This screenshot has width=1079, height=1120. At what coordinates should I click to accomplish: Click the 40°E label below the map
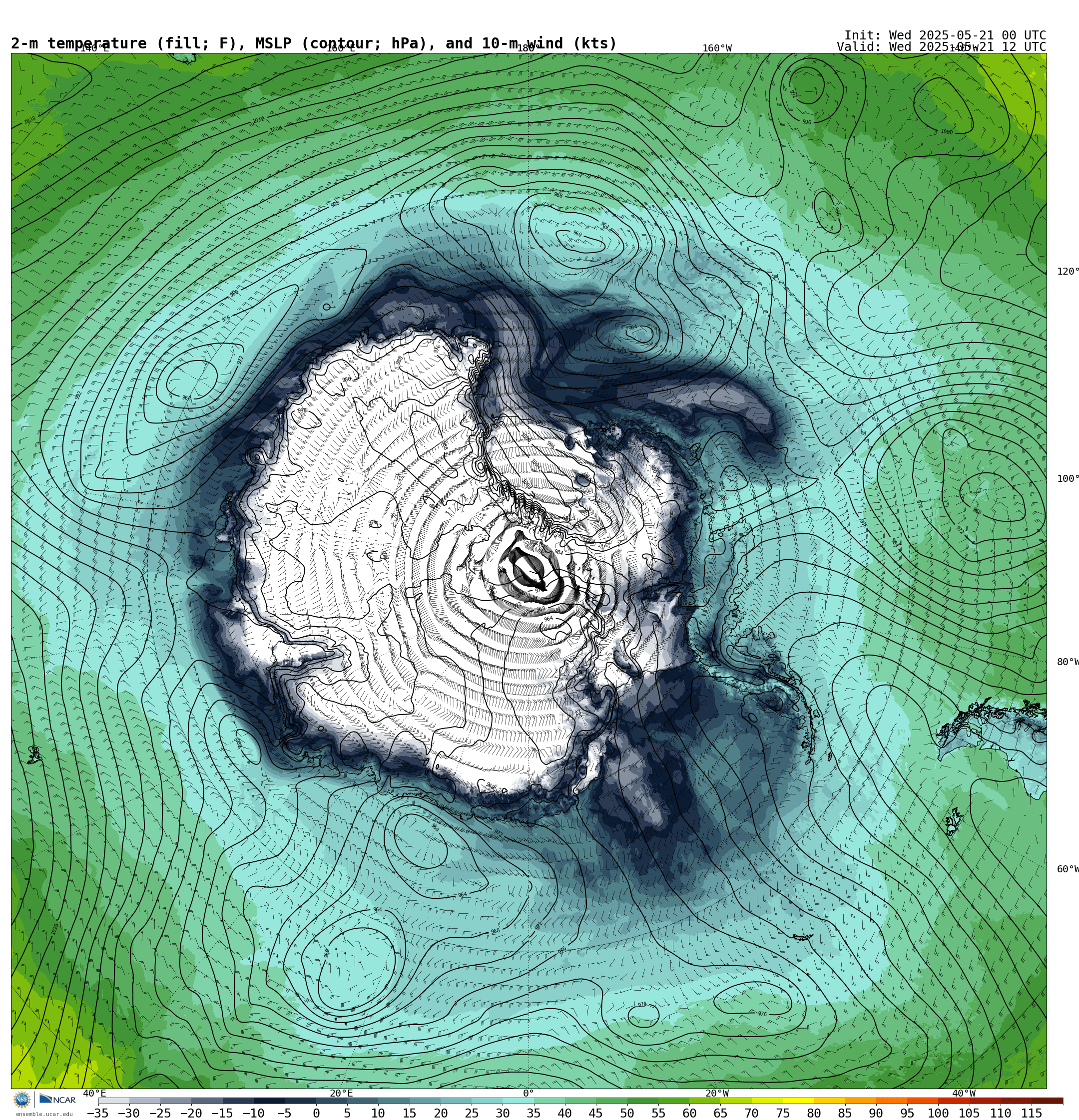(x=94, y=1094)
